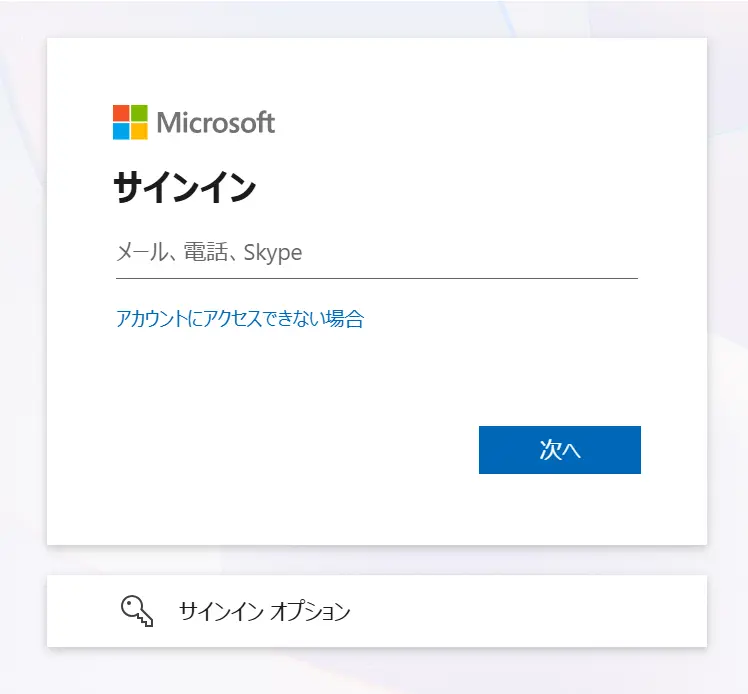Click the サインイン オプション label text
Viewport: 748px width, 694px height.
pos(265,611)
